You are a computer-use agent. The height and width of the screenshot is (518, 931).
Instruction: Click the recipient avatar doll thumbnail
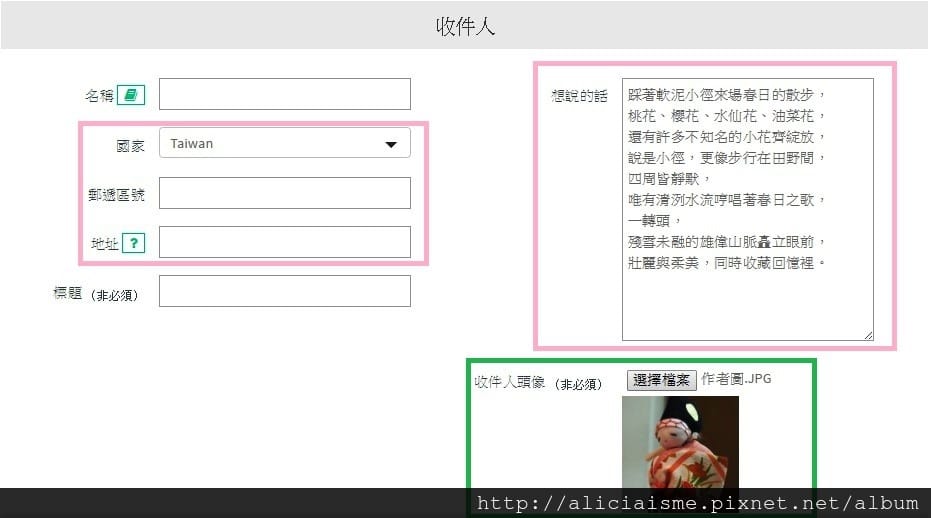pos(680,443)
